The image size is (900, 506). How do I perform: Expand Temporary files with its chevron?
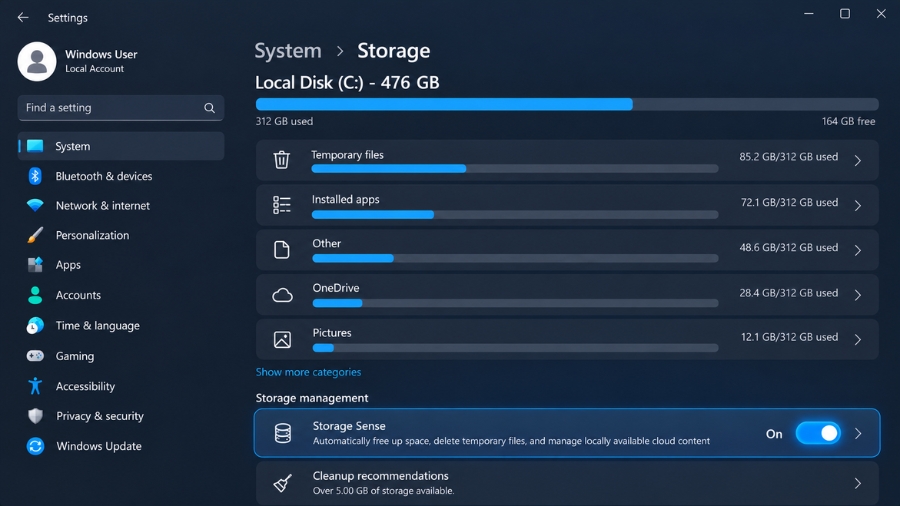click(x=858, y=161)
